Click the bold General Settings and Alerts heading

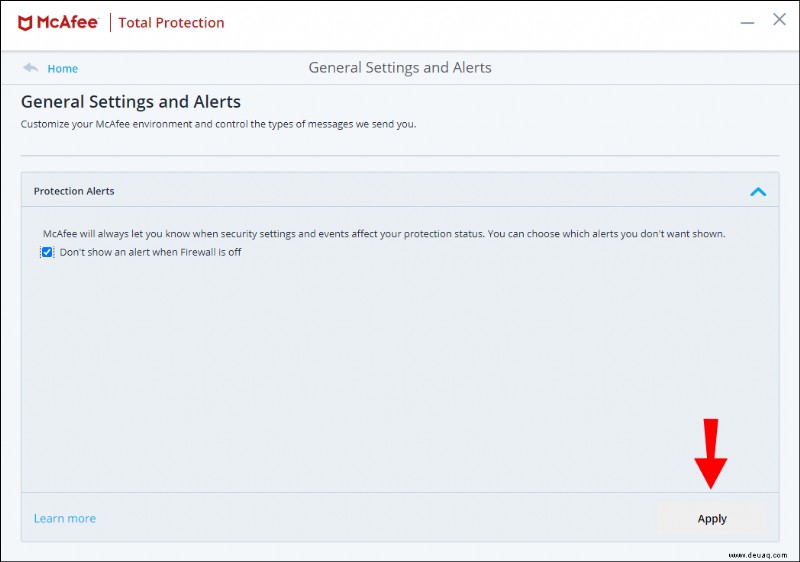(x=131, y=101)
